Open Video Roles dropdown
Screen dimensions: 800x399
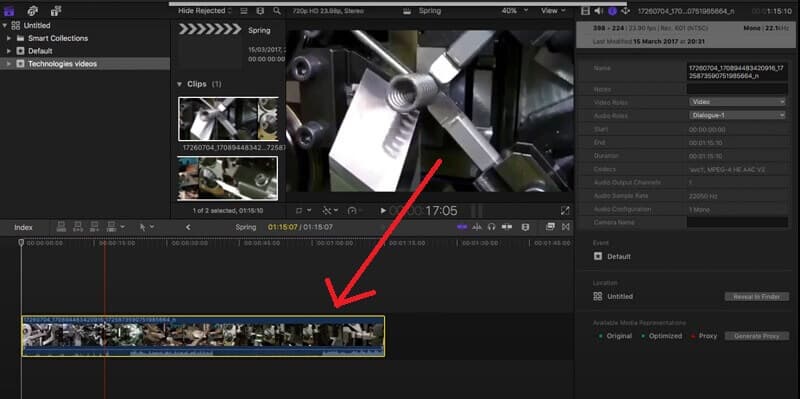tap(737, 102)
